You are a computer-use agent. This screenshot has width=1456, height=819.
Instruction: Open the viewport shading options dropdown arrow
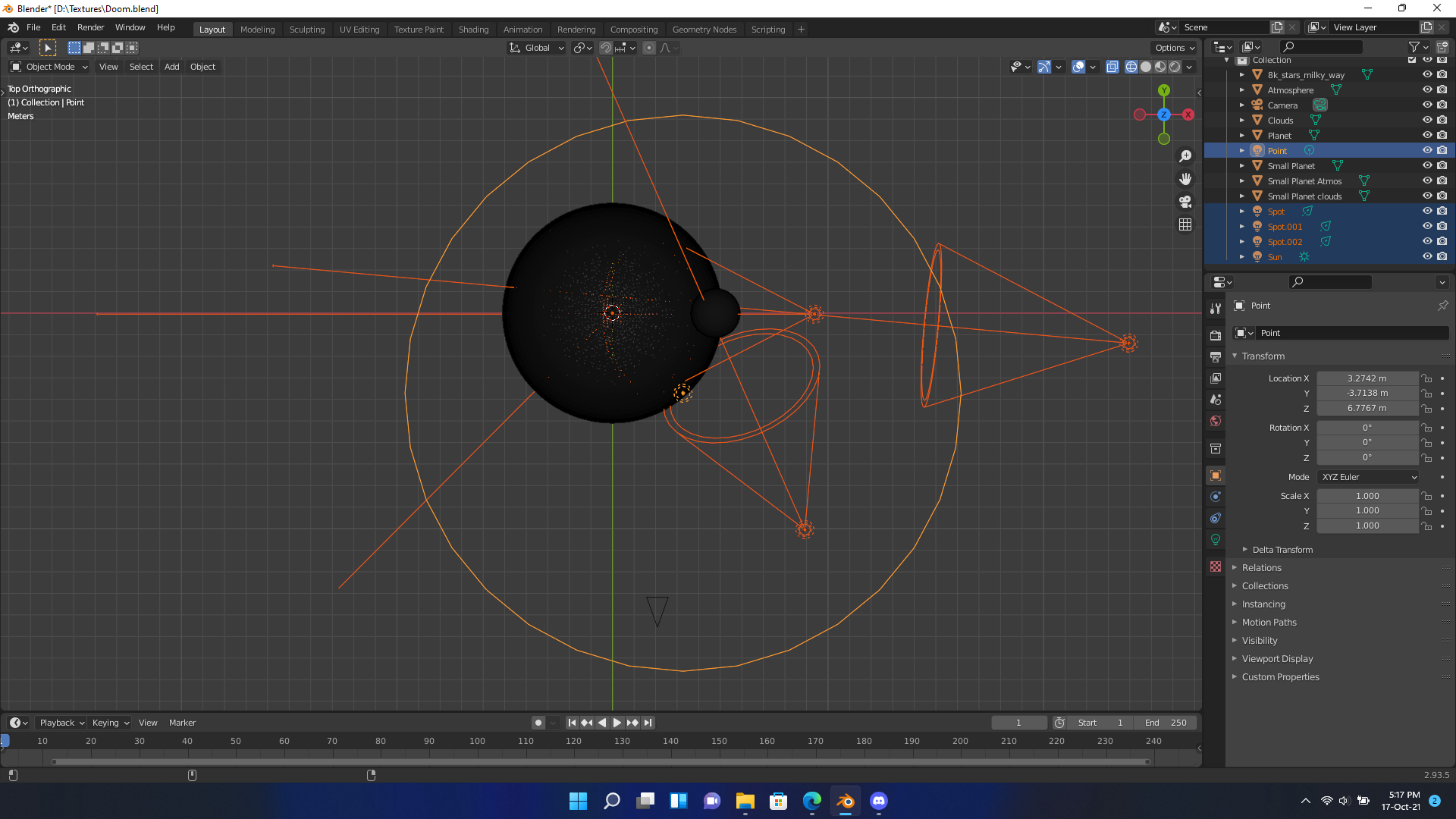coord(1189,67)
